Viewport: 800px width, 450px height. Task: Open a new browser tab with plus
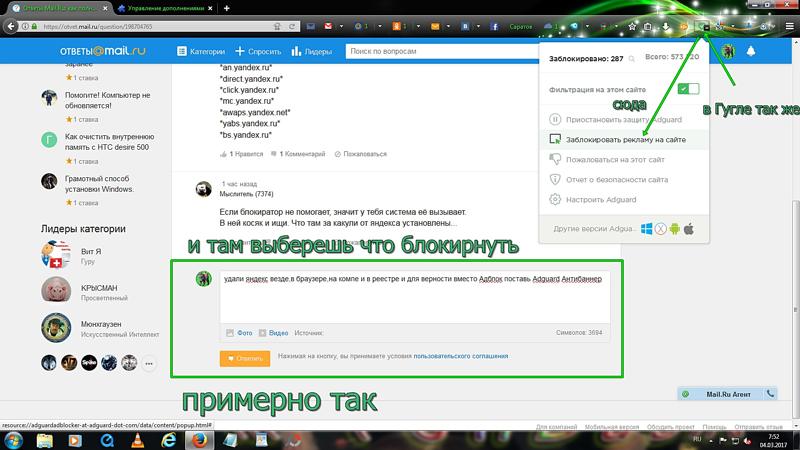coord(227,8)
